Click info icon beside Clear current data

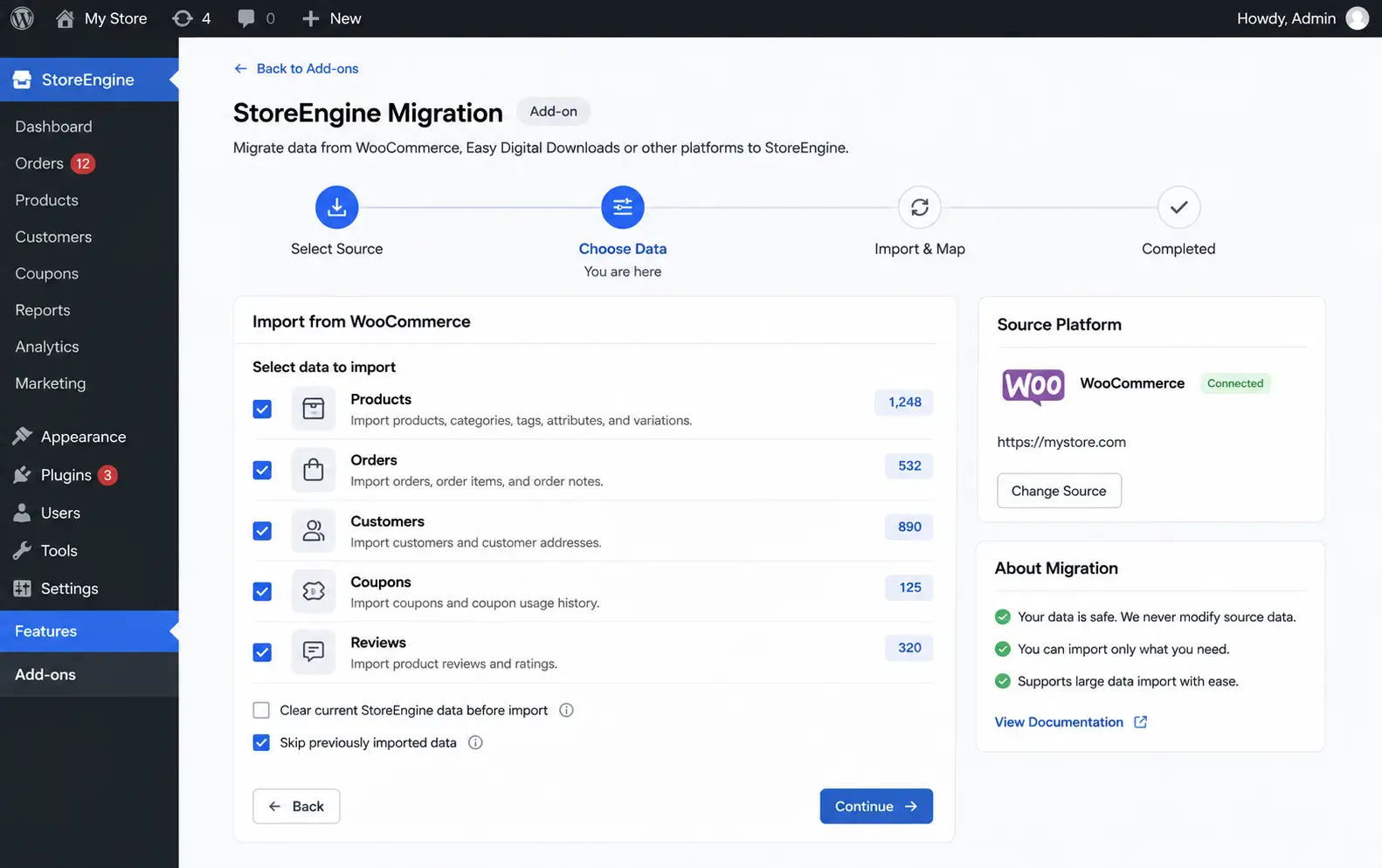[566, 710]
